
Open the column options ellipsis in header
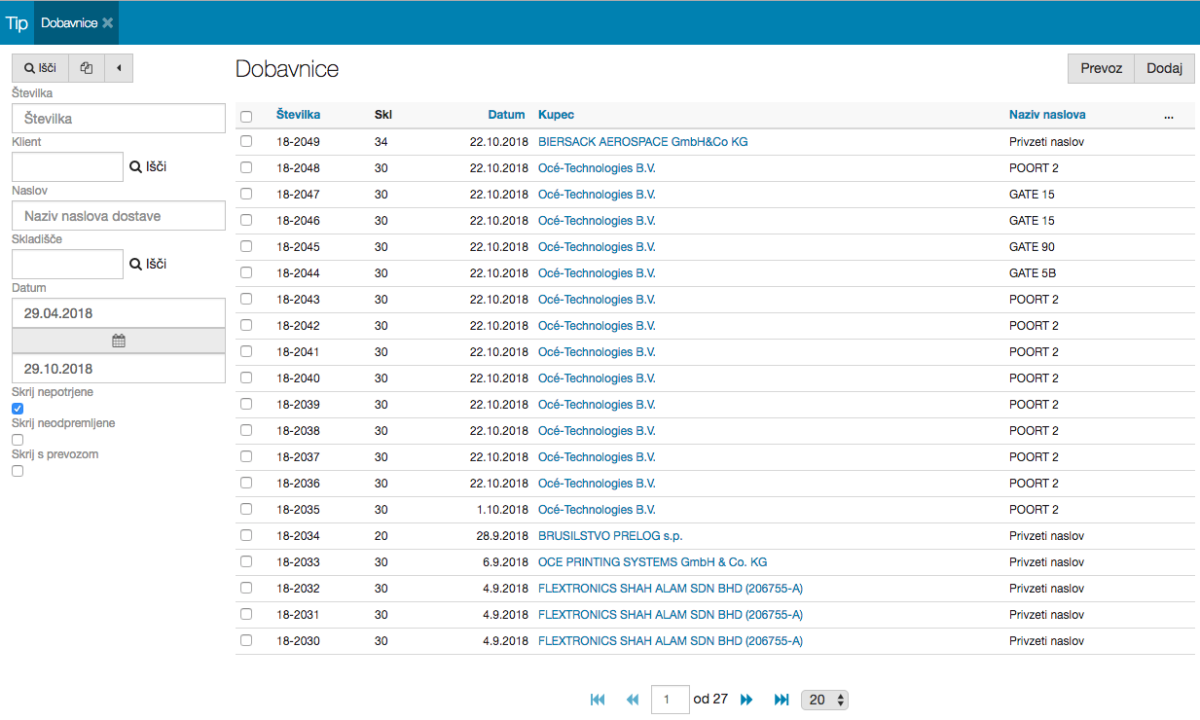(1168, 115)
